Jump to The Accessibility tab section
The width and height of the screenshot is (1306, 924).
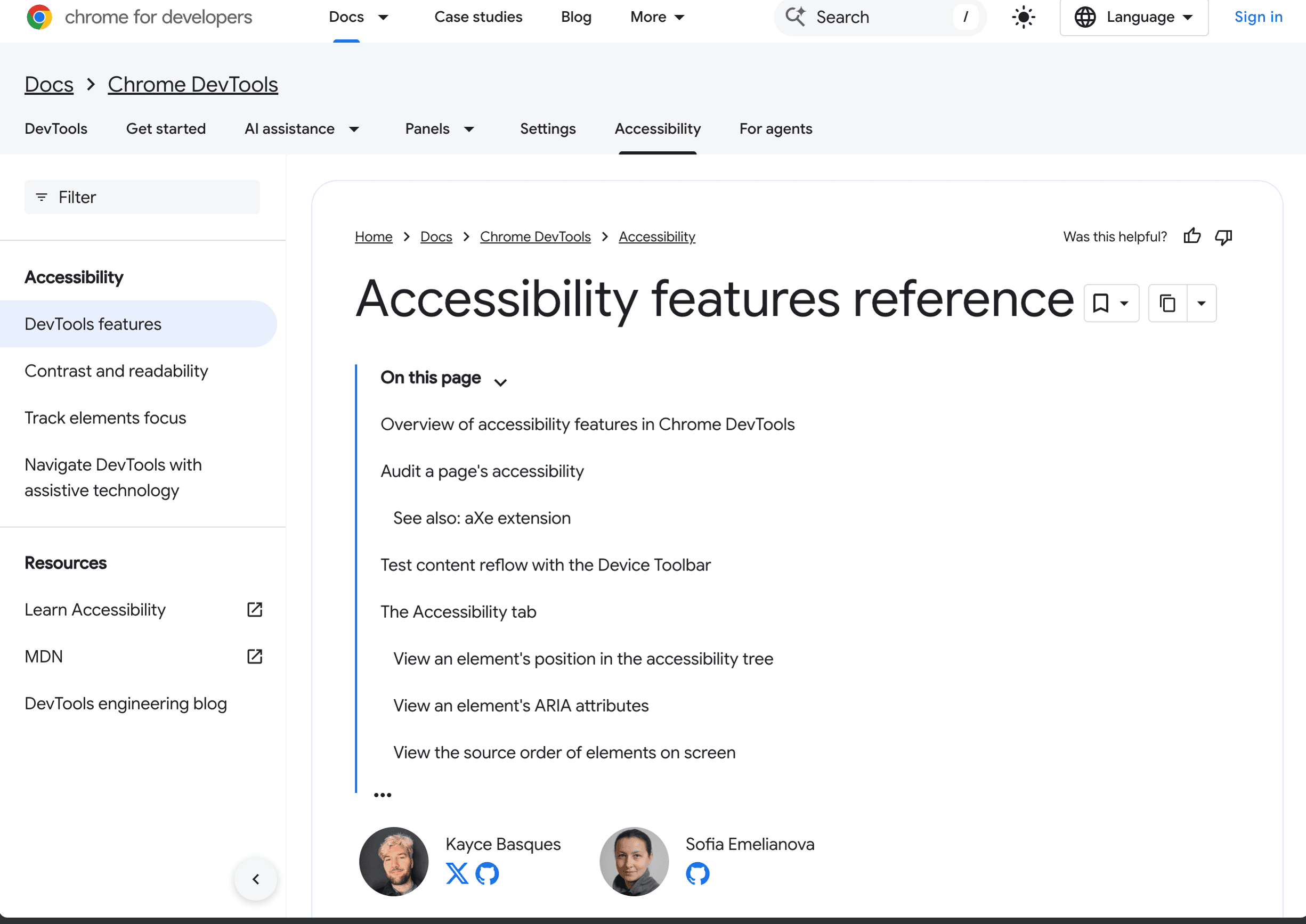tap(458, 612)
